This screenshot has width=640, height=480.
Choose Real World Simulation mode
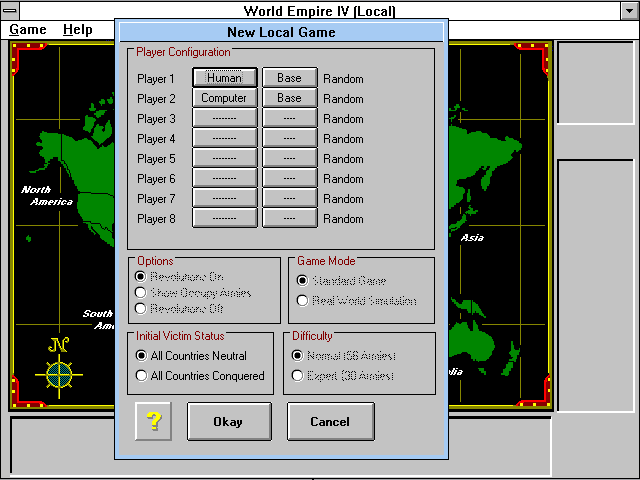pyautogui.click(x=357, y=301)
